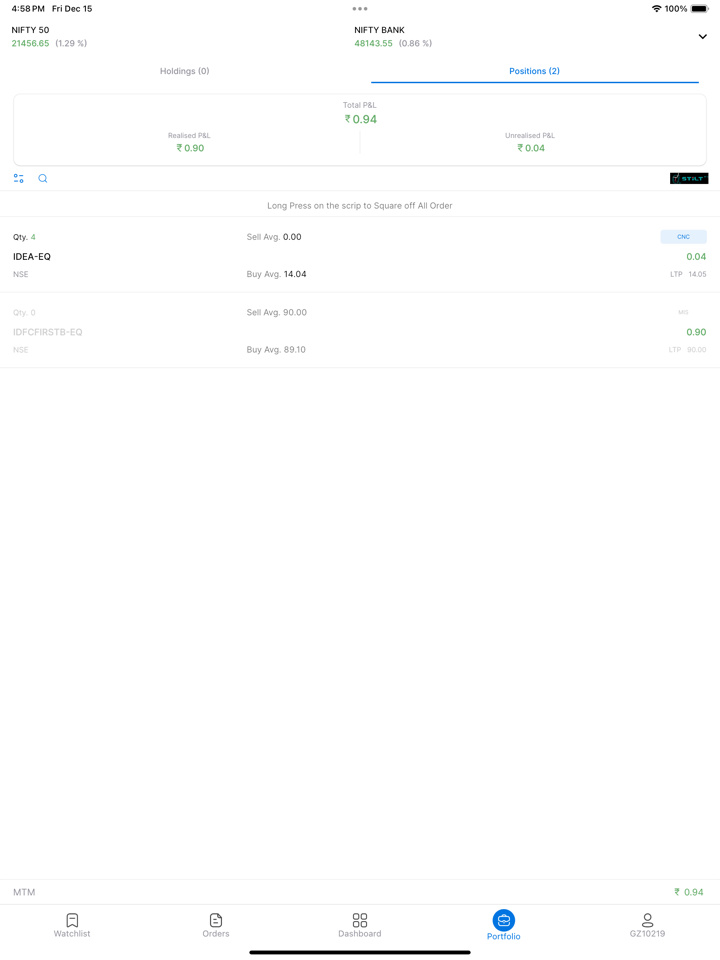Screen dimensions: 720x960
Task: Open the positions filter icon
Action: click(x=19, y=178)
